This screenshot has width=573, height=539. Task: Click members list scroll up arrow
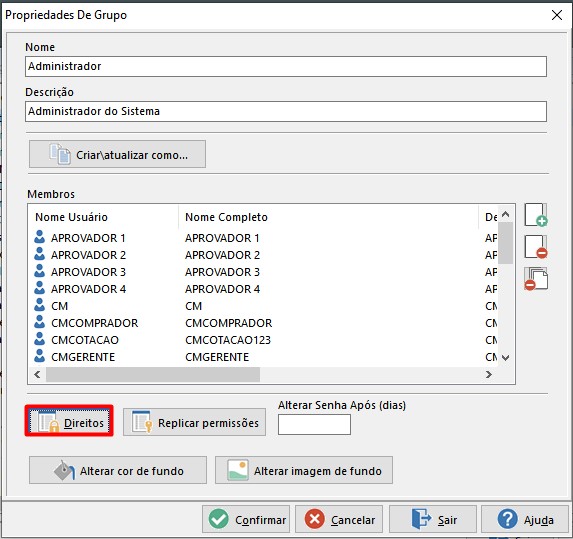(x=505, y=214)
